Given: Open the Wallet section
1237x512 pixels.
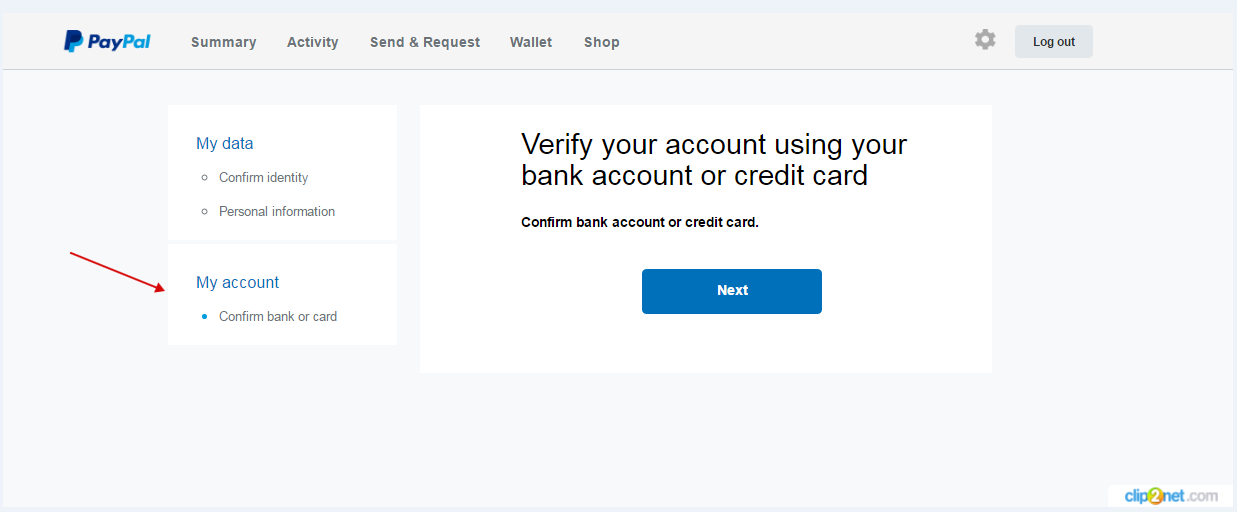Looking at the screenshot, I should tap(531, 42).
